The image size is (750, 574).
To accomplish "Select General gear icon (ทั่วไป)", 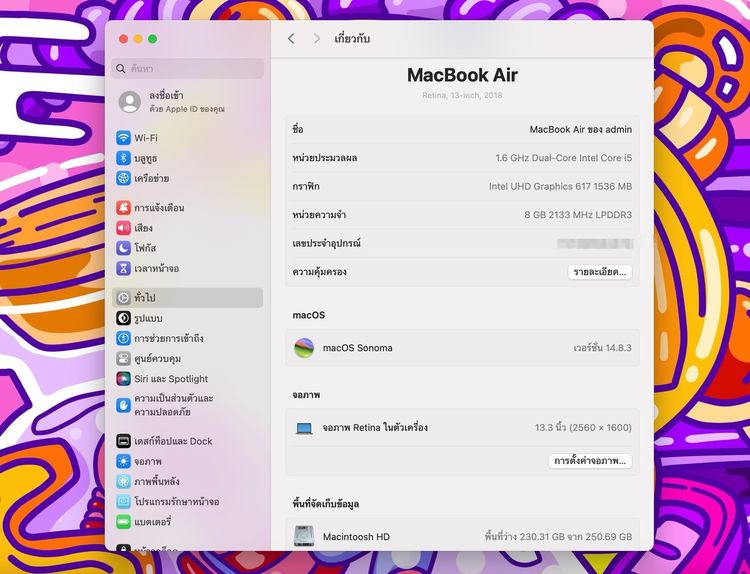I will [123, 298].
